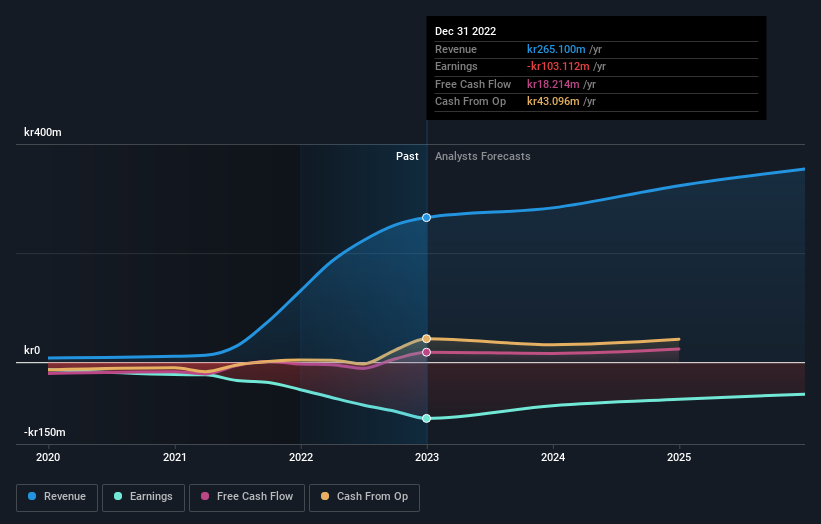
Task: Toggle the Free Cash Flow legend button
Action: [247, 497]
